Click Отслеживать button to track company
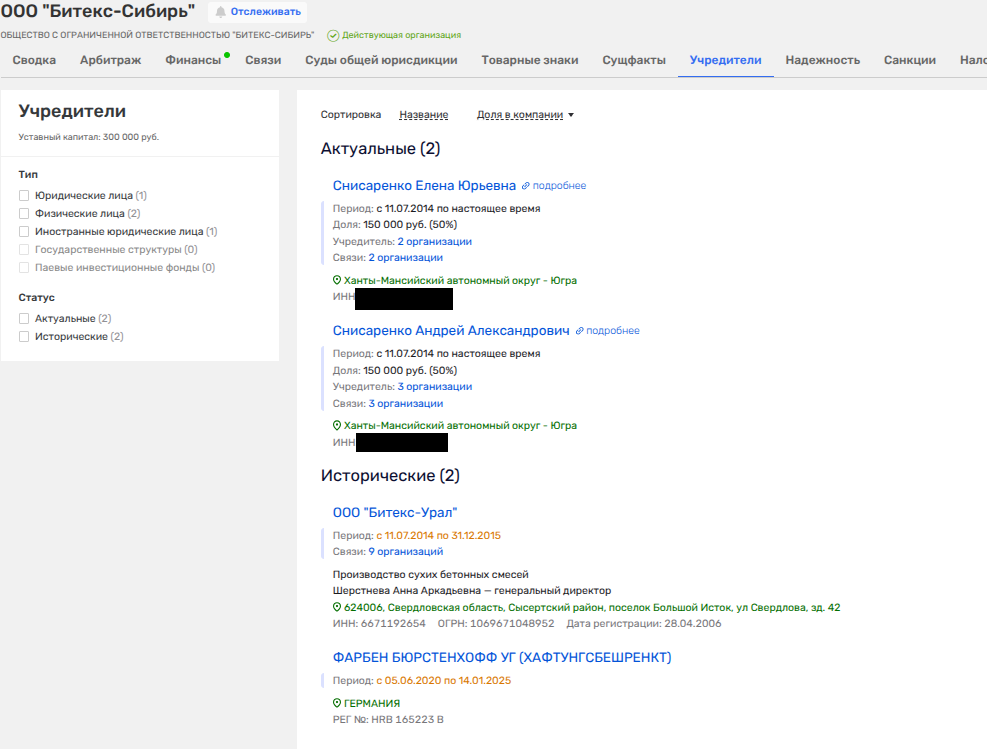Viewport: 987px width, 749px height. tap(265, 12)
